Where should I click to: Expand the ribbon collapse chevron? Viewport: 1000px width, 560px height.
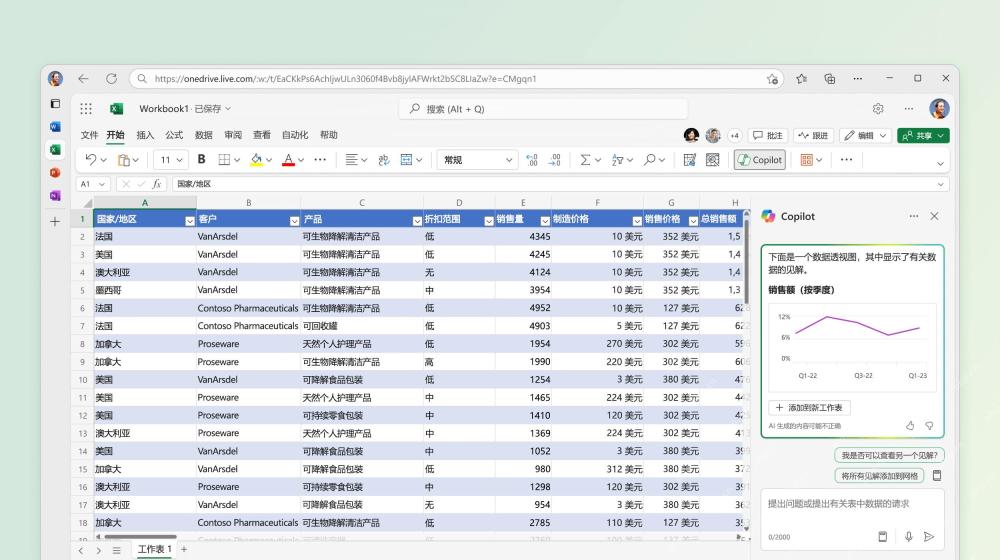tap(940, 164)
